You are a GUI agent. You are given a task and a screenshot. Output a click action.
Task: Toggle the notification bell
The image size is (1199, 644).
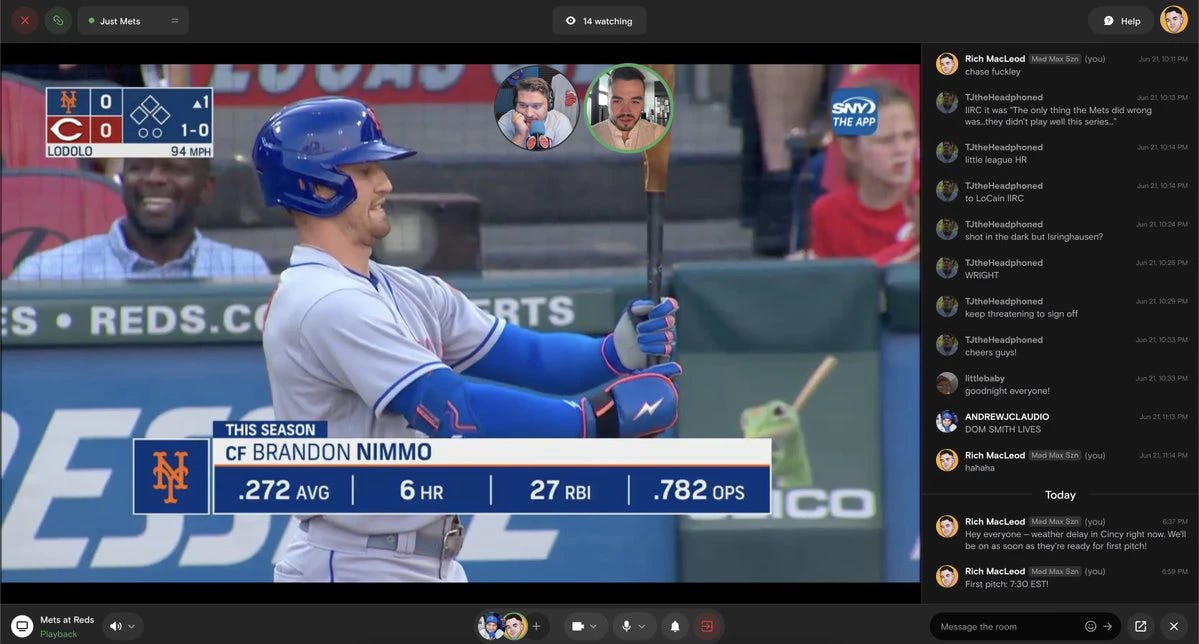tap(675, 626)
